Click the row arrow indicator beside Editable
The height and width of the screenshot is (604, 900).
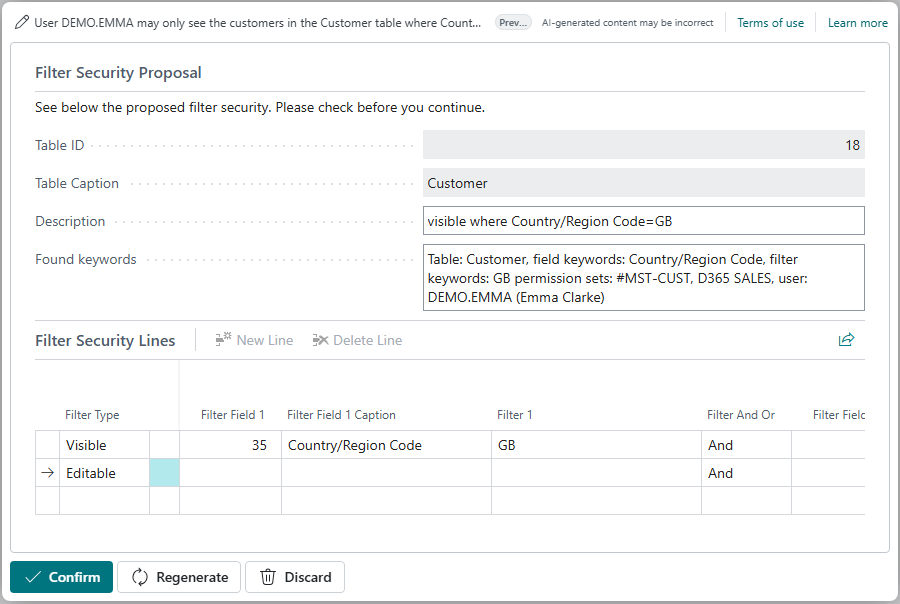(x=48, y=473)
